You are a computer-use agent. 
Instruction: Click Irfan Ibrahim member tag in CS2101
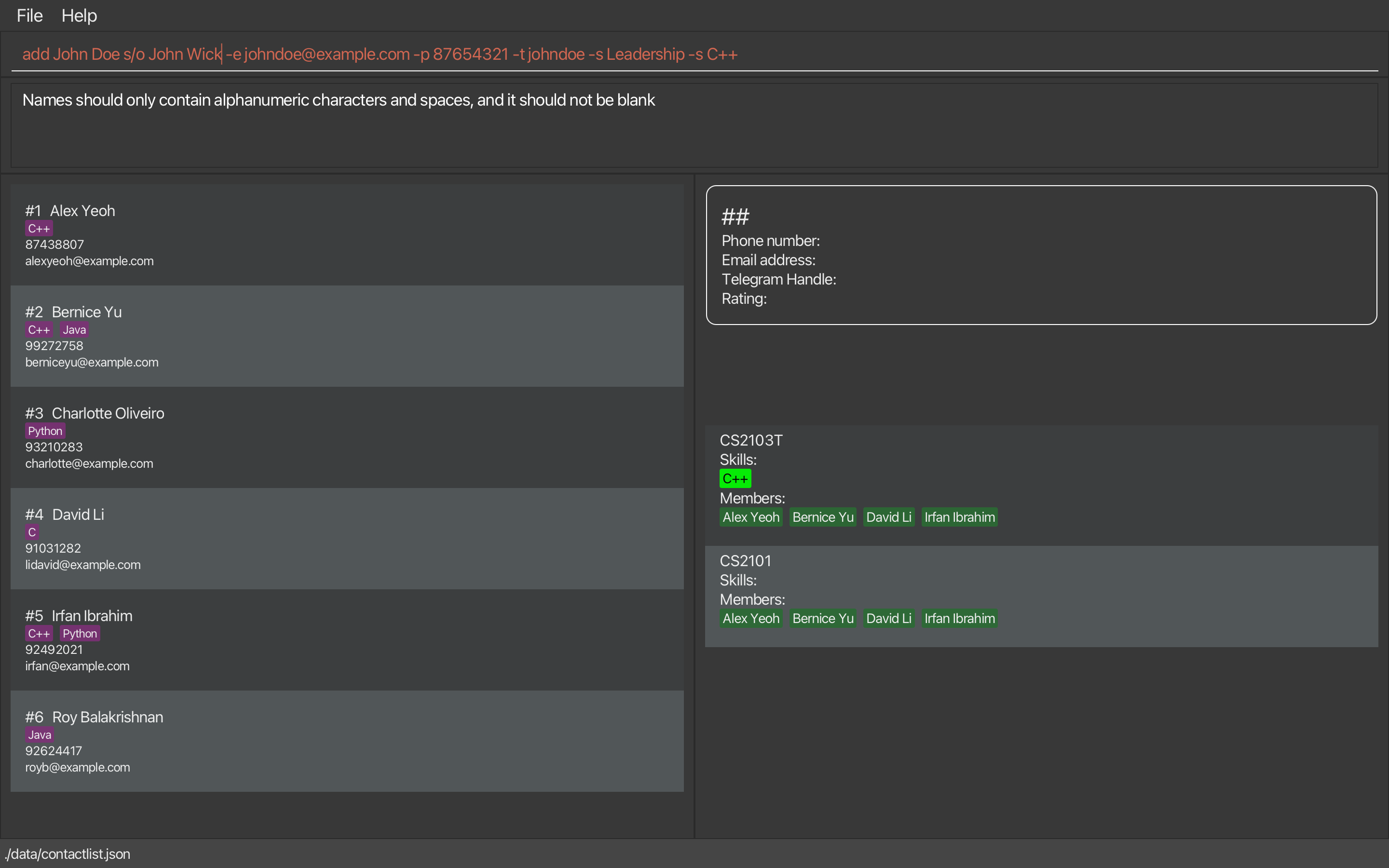tap(959, 618)
